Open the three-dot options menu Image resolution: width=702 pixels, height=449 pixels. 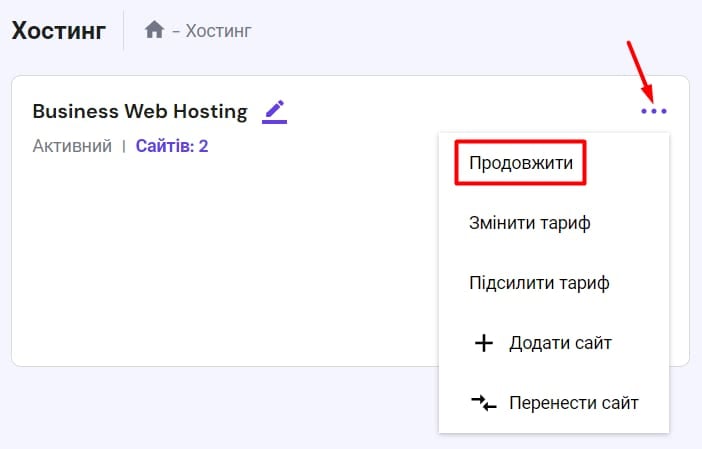pyautogui.click(x=653, y=111)
